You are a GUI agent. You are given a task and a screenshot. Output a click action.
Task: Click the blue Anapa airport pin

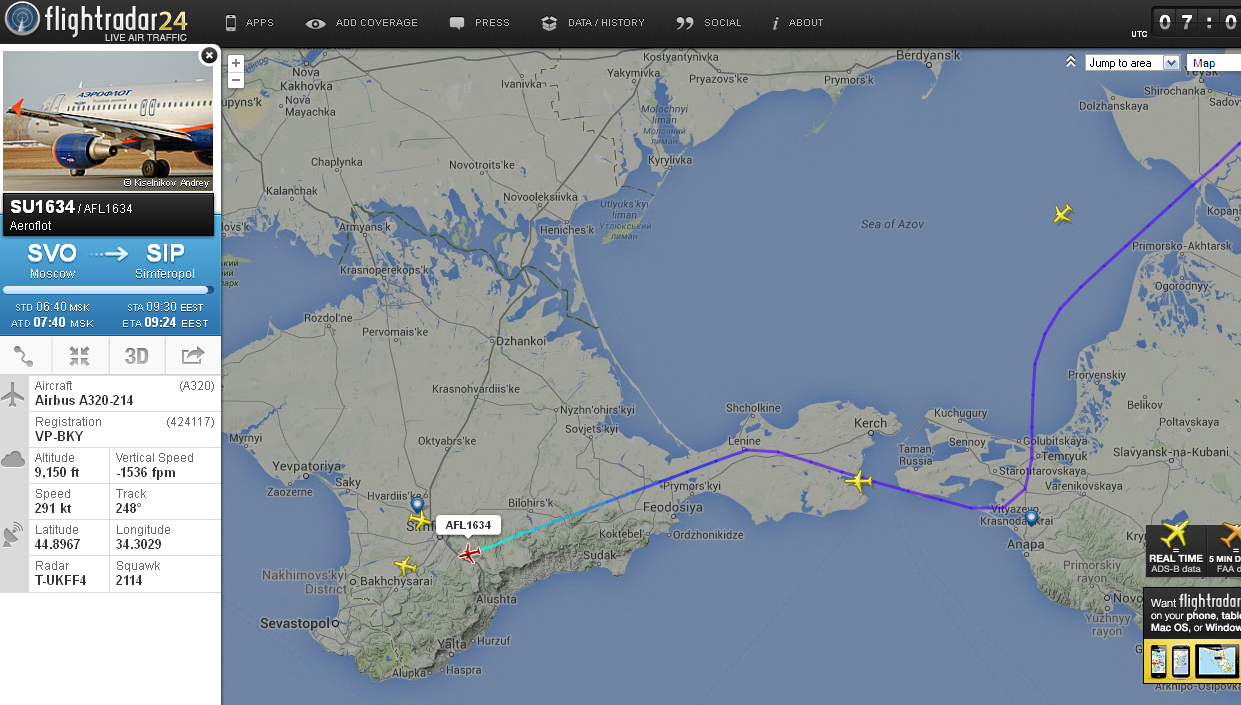click(1031, 518)
